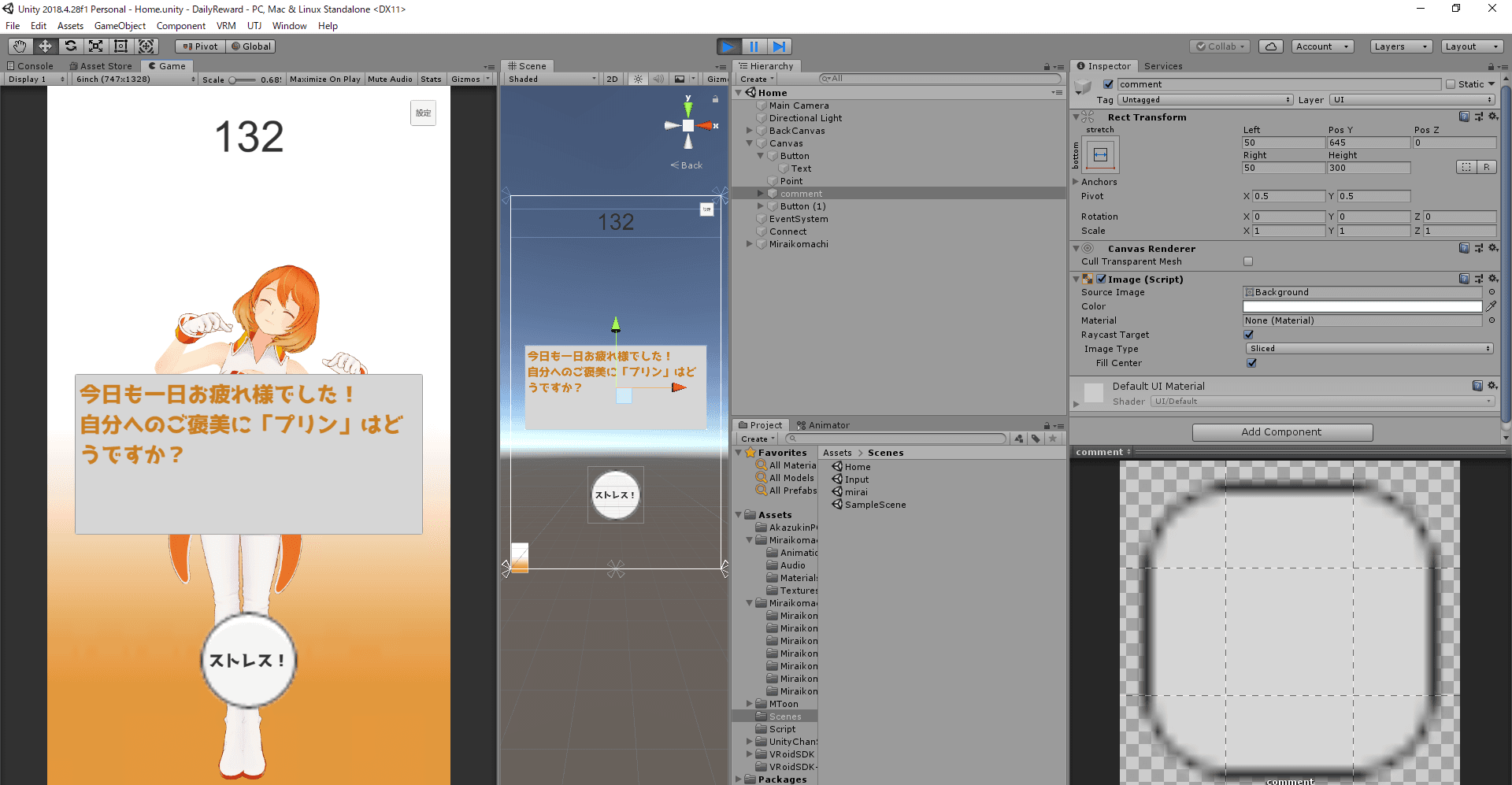The image size is (1512, 785).
Task: Open the VRM menu
Action: click(x=226, y=26)
